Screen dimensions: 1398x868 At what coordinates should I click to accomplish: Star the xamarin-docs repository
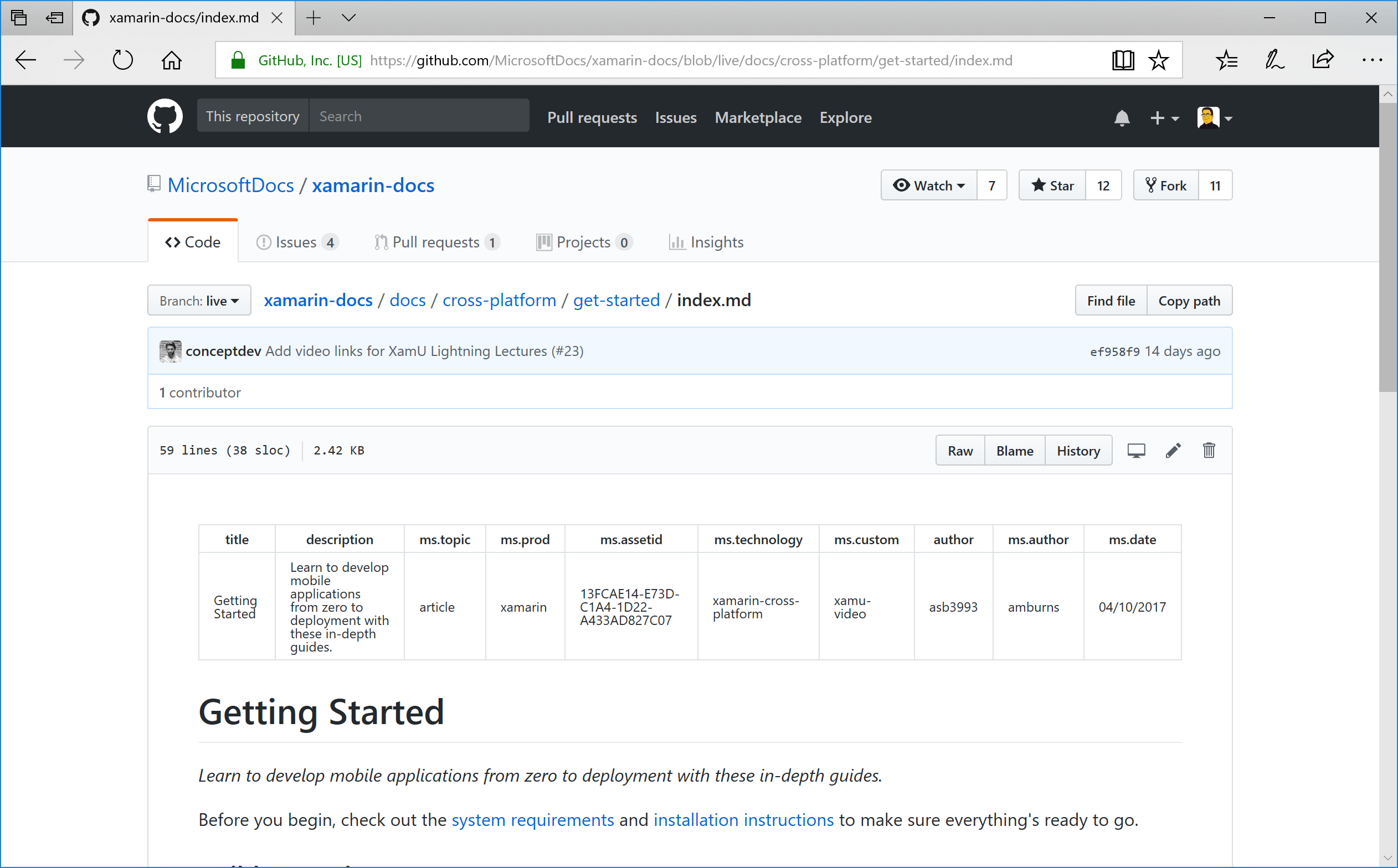pos(1052,185)
